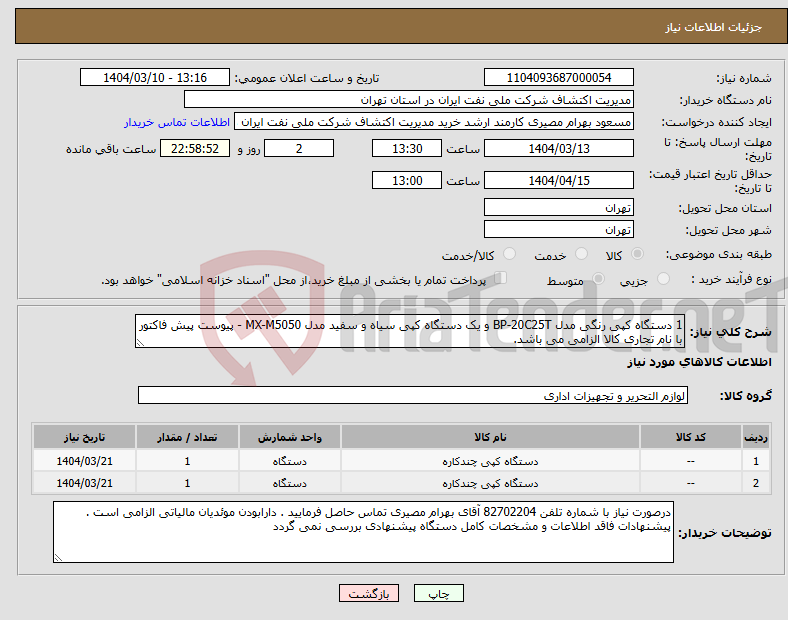Click the بازگشت back button
The height and width of the screenshot is (620, 788).
click(369, 593)
